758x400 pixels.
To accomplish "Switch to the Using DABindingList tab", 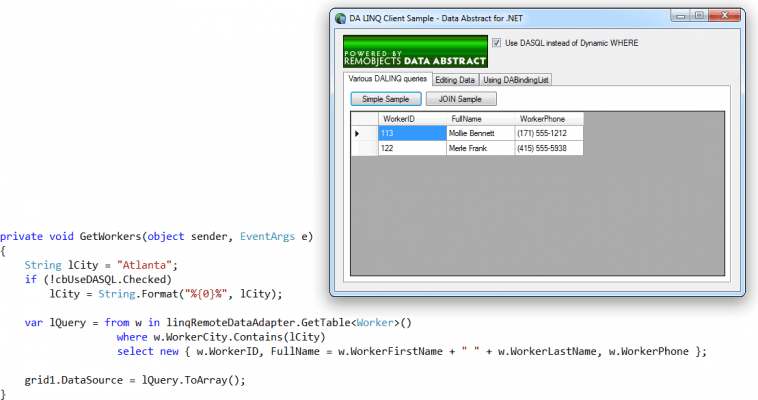I will click(x=515, y=80).
